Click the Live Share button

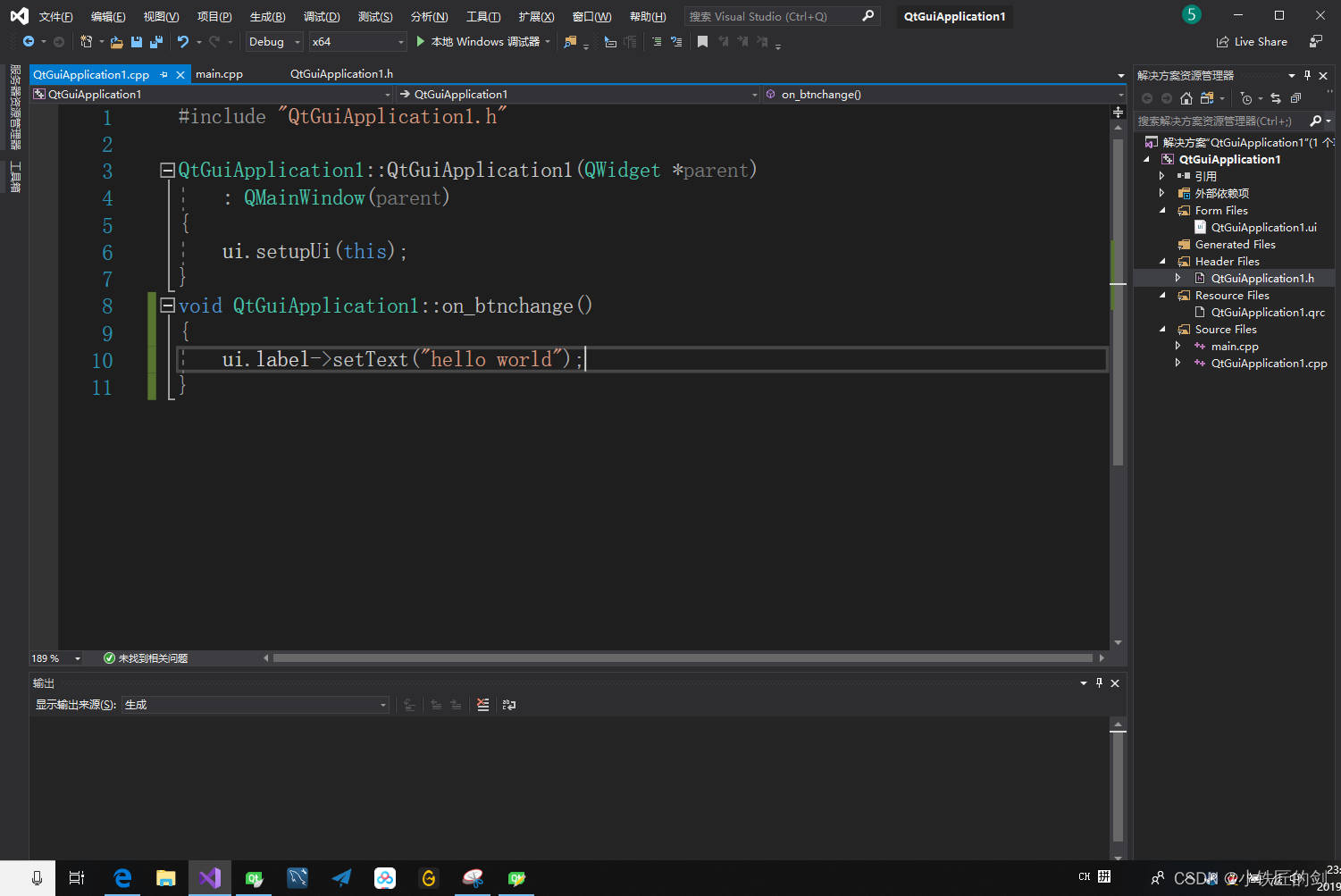(x=1252, y=41)
